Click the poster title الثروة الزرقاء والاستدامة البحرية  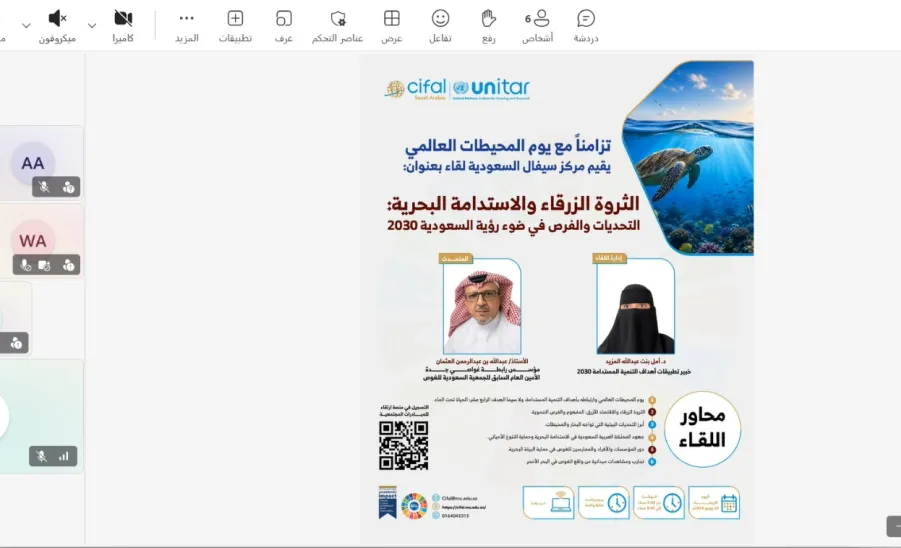(x=513, y=203)
